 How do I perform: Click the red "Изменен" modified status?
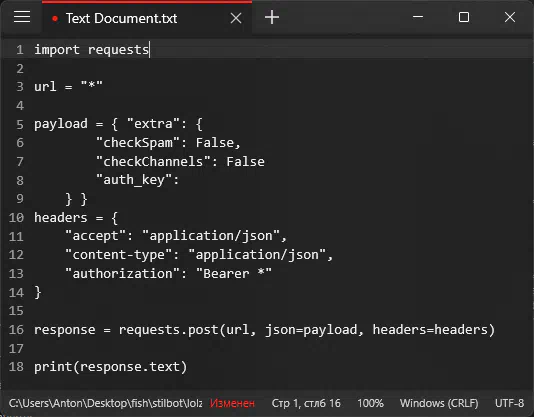[232, 403]
